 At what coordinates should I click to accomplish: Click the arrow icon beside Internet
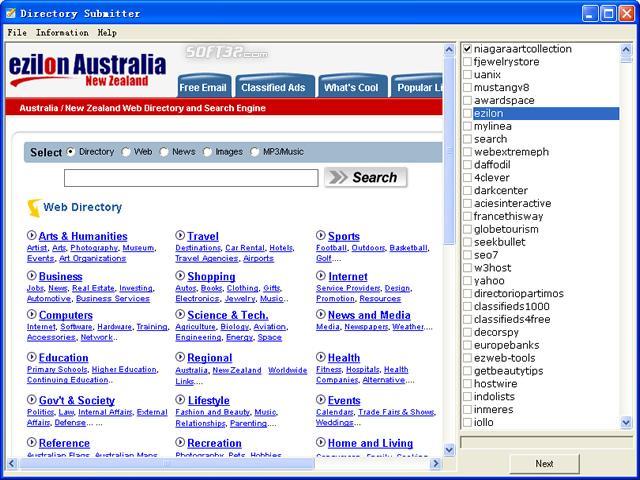tap(321, 276)
